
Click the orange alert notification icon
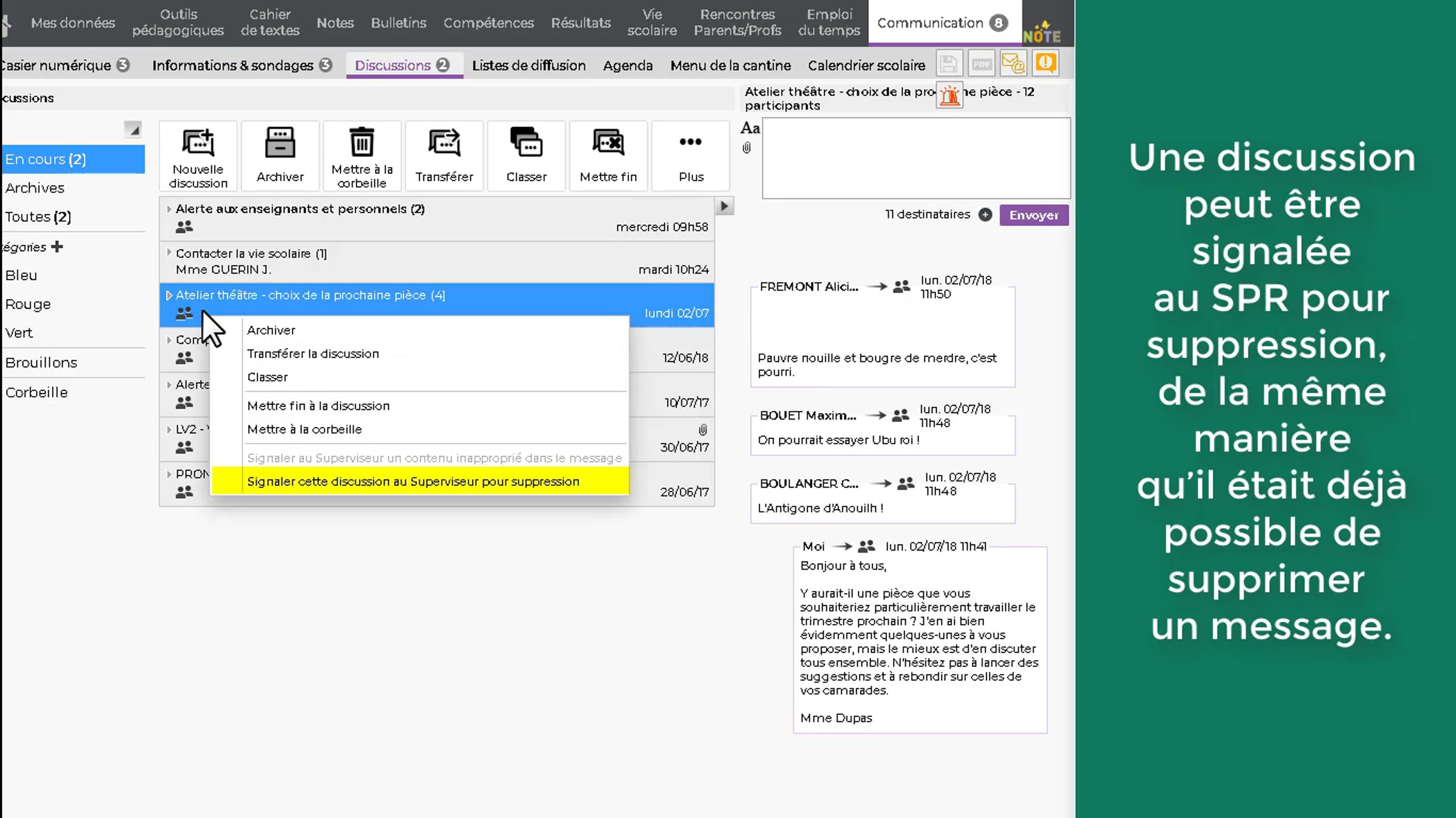point(1046,64)
